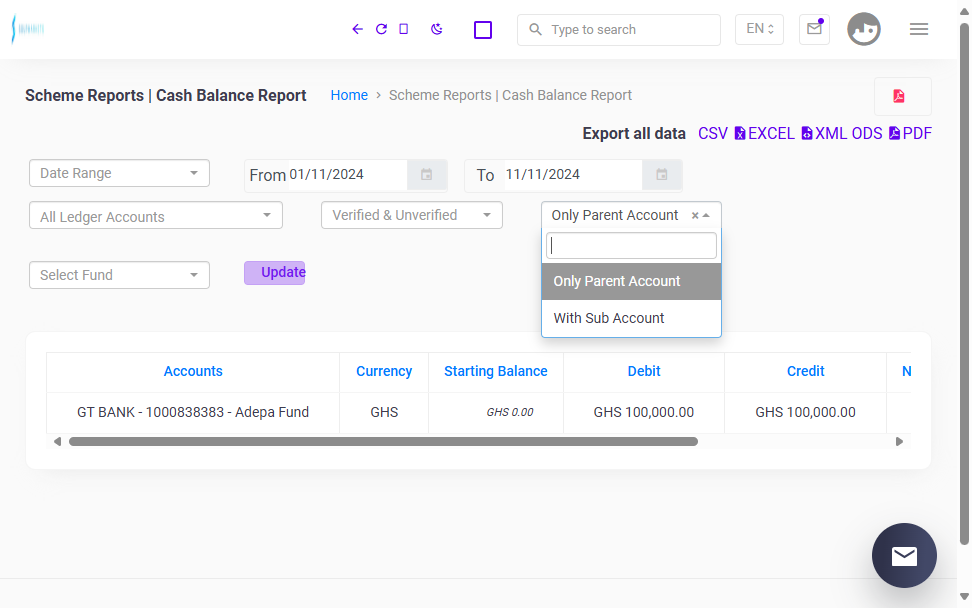This screenshot has height=608, width=972.
Task: Click GT BANK - 1000838383 - Adepa Fund cell
Action: [193, 413]
